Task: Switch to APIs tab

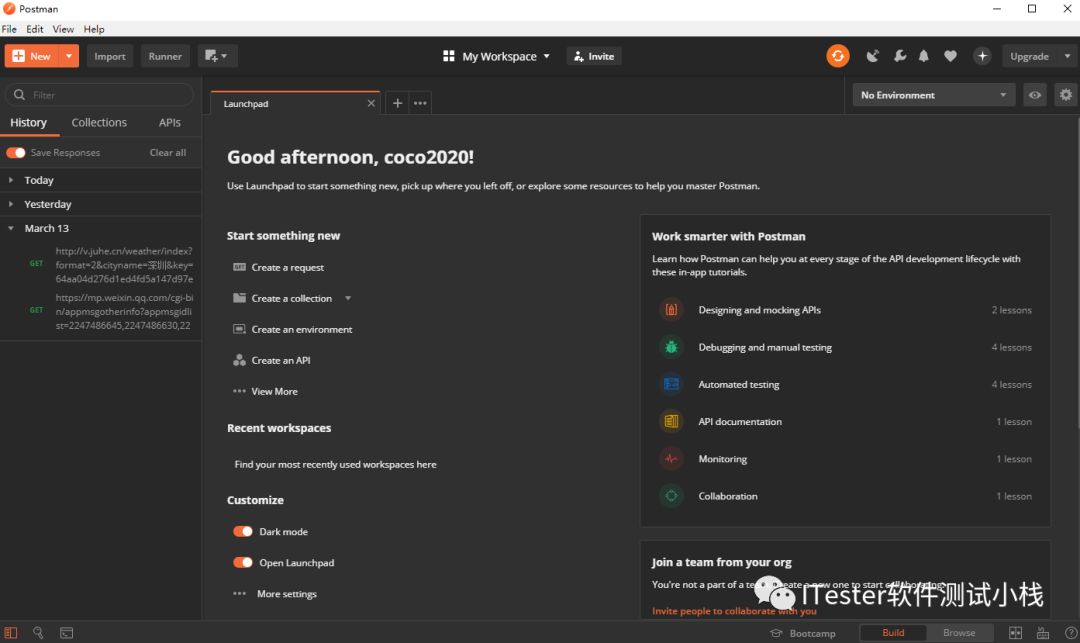Action: pos(169,123)
